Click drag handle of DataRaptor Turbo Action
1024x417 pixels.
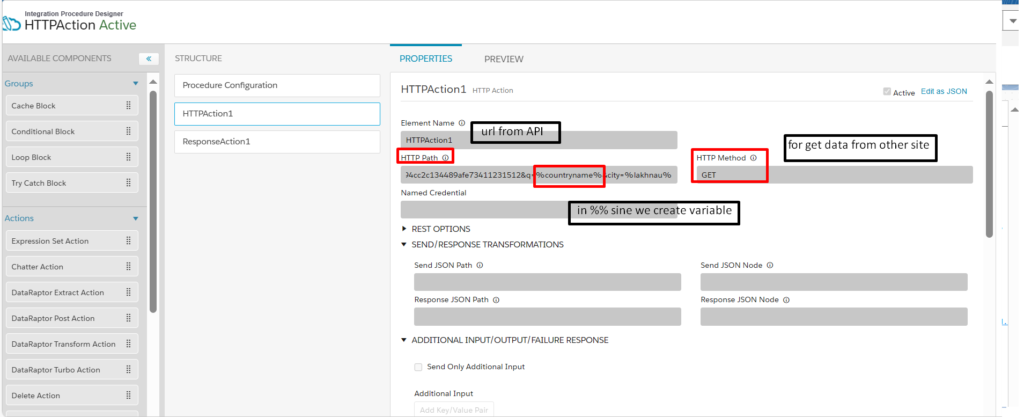click(x=128, y=370)
